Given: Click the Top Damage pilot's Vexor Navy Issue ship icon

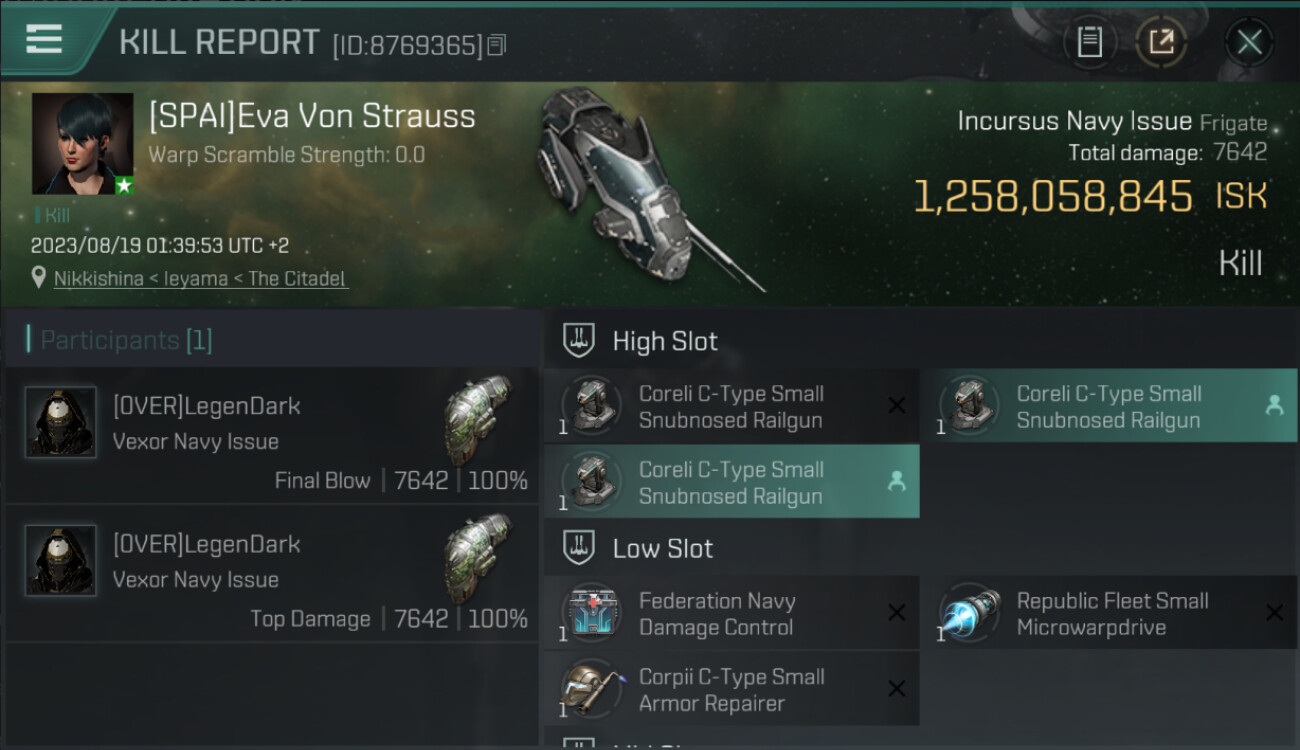Looking at the screenshot, I should (478, 558).
